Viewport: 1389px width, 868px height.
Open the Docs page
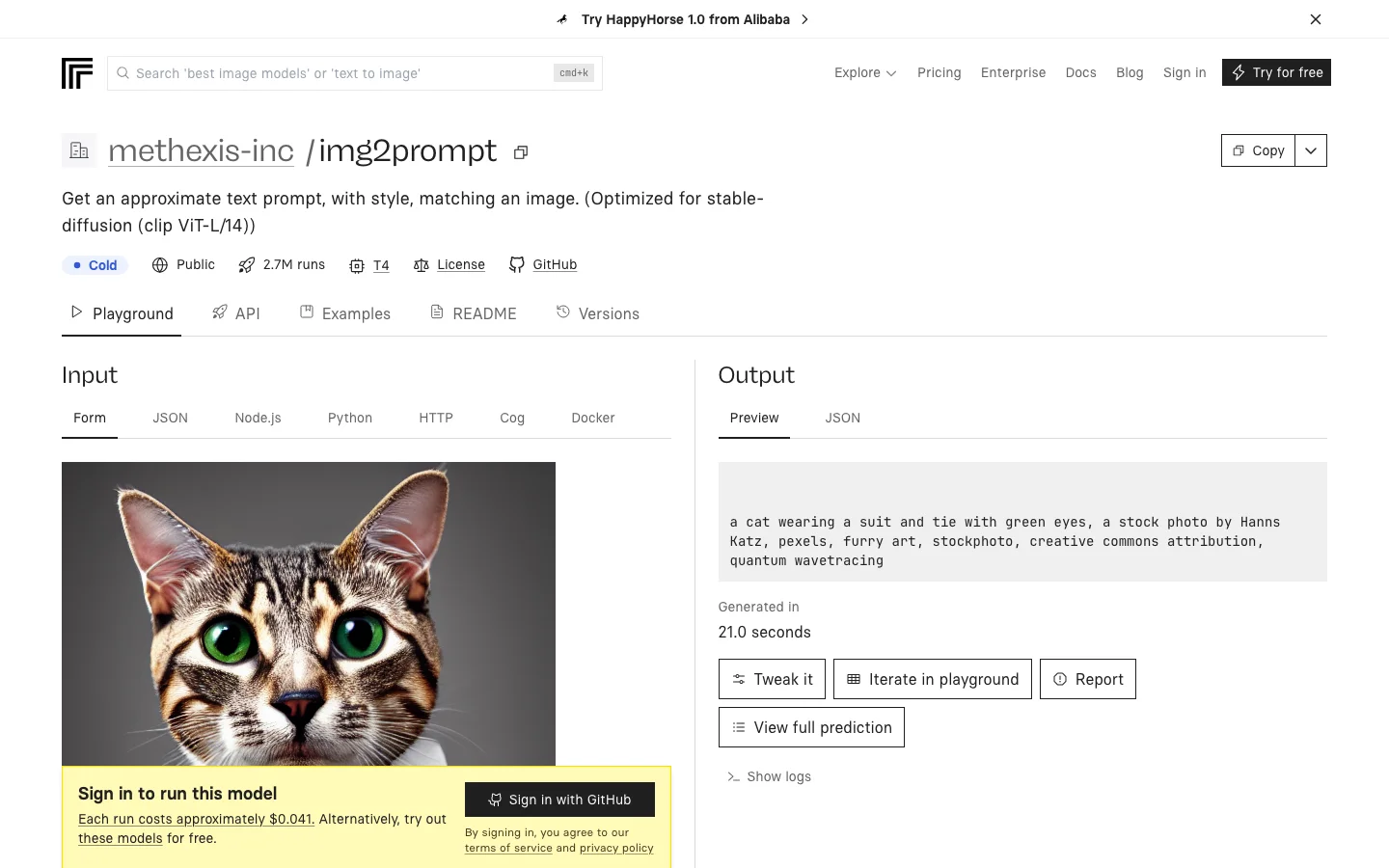1080,72
